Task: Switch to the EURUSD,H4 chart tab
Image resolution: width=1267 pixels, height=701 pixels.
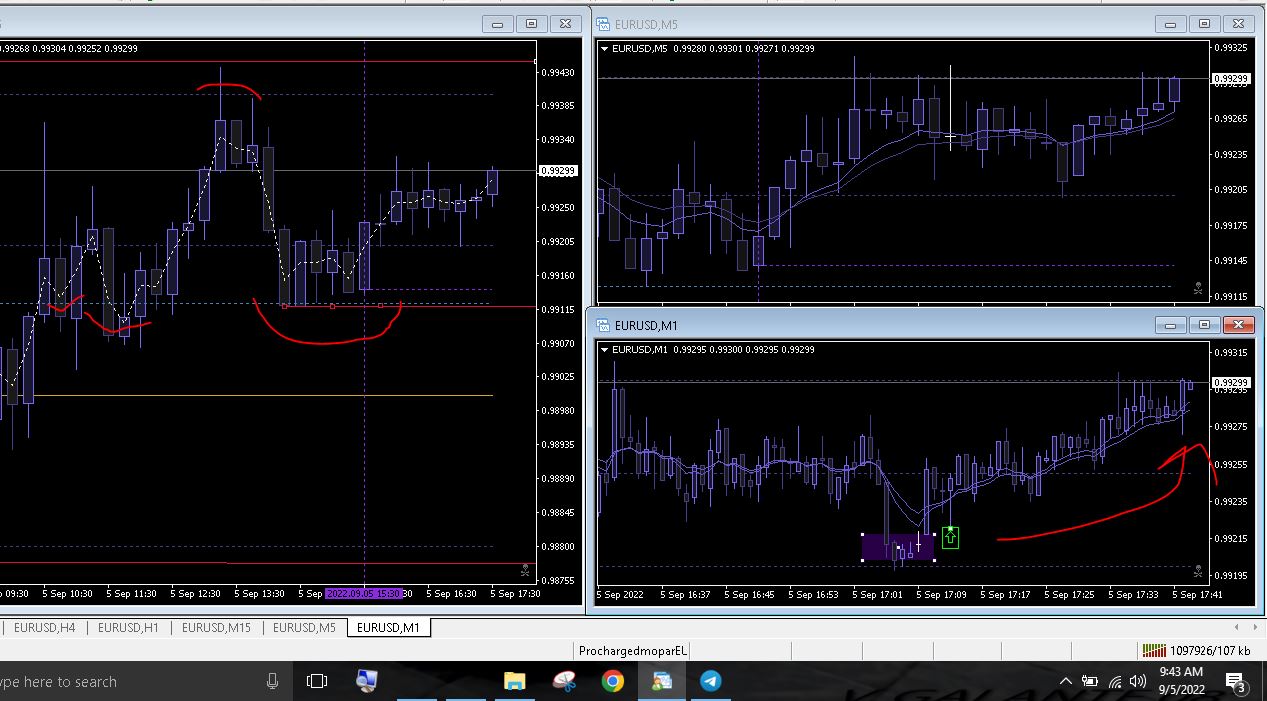Action: [44, 628]
